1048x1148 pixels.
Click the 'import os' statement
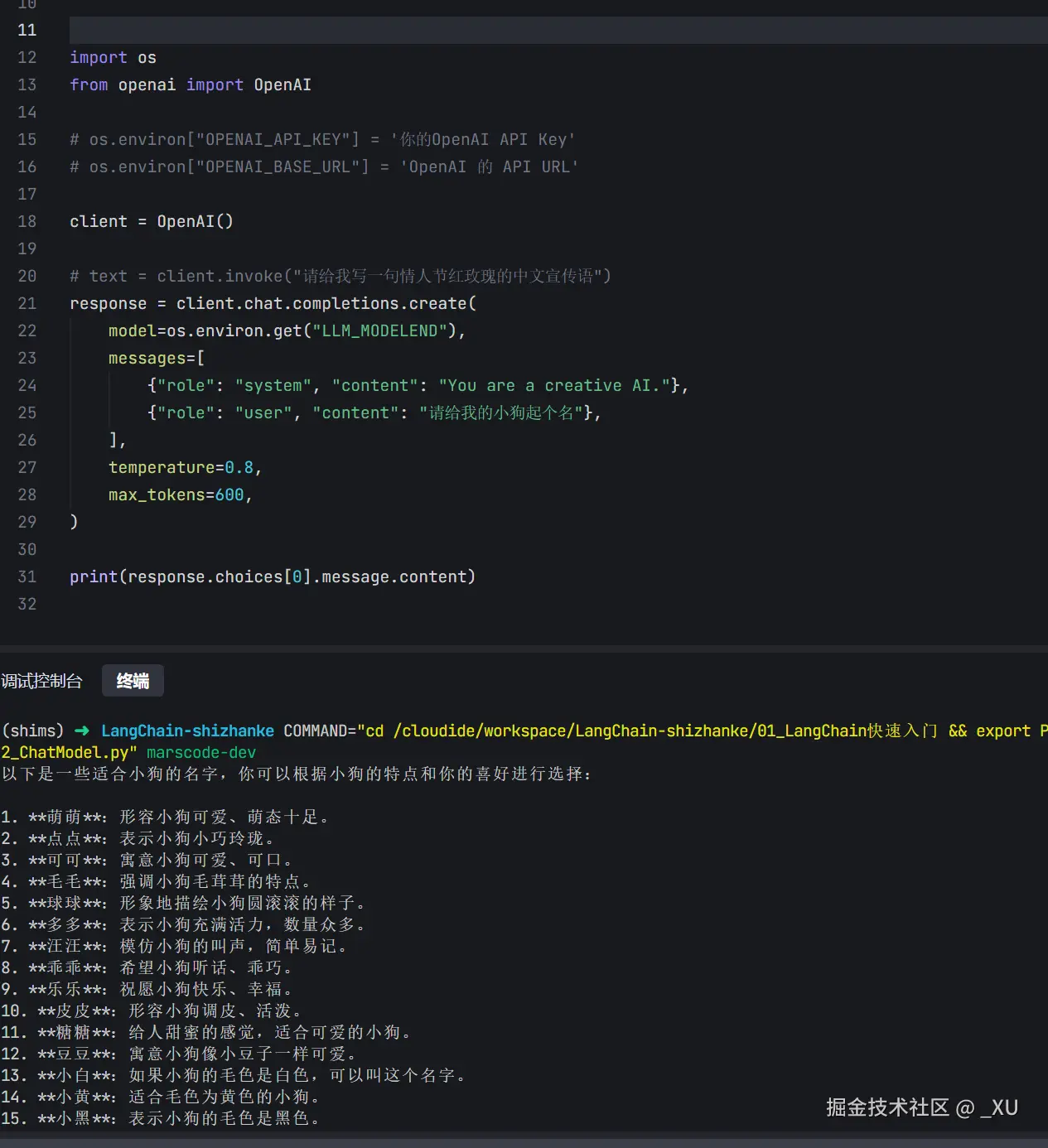[113, 57]
